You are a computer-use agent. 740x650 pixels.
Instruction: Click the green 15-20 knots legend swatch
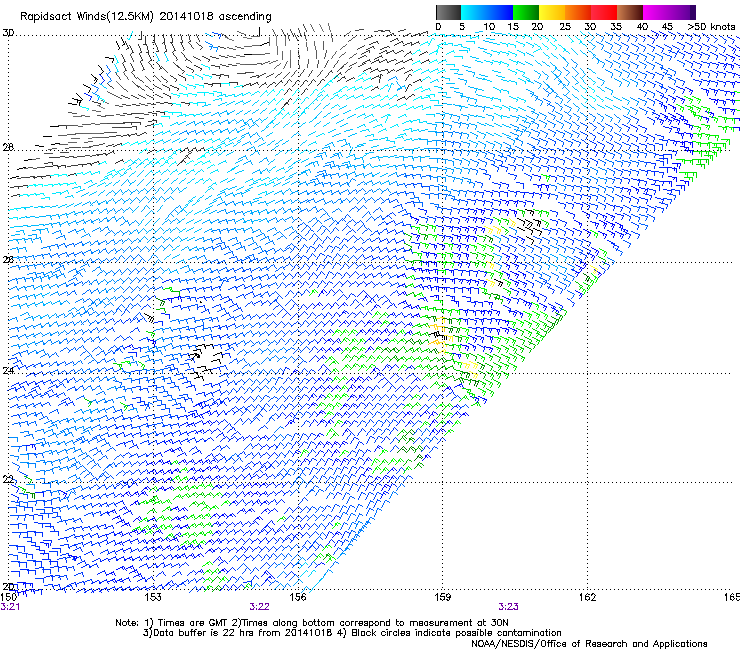tap(526, 12)
